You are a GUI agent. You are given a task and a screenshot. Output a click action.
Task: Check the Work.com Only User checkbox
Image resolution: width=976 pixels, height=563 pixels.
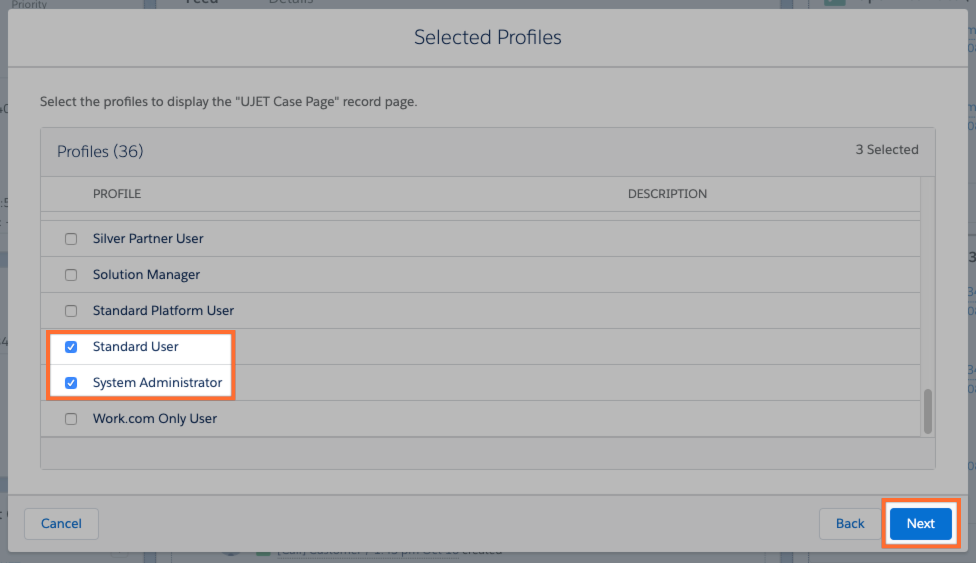pos(71,419)
